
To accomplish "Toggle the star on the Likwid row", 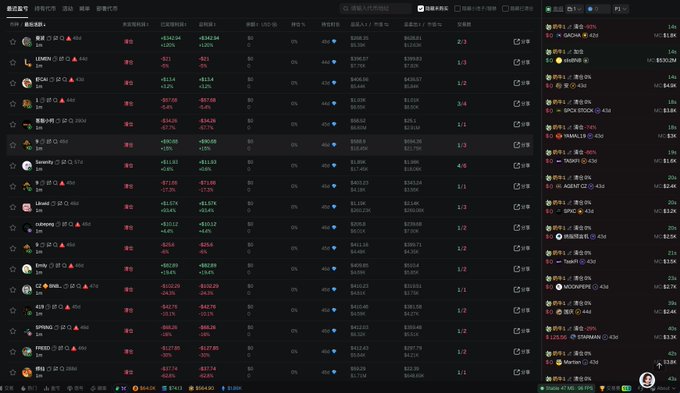I will coord(13,207).
